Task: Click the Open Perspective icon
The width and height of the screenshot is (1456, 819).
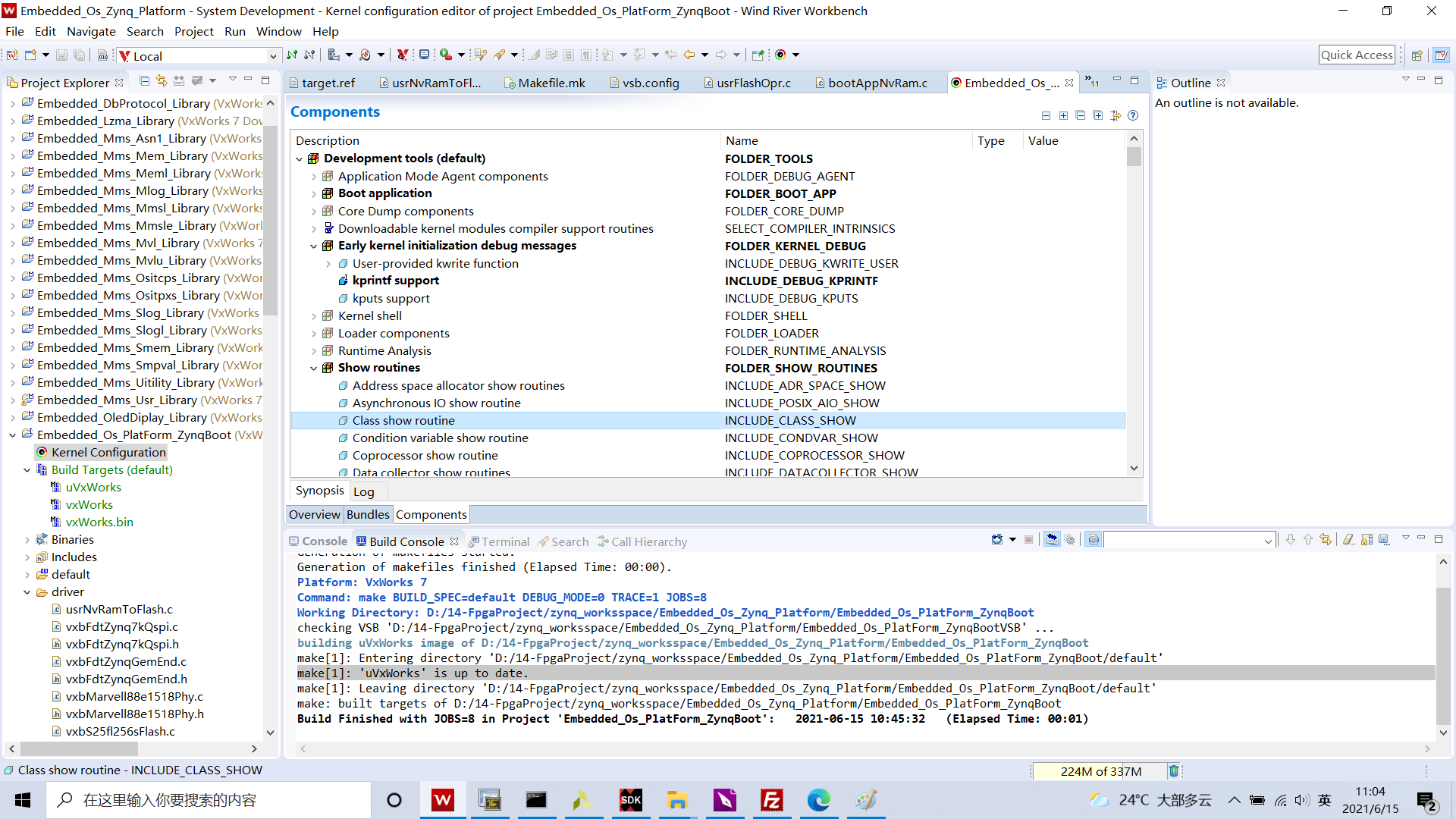Action: click(x=1416, y=55)
